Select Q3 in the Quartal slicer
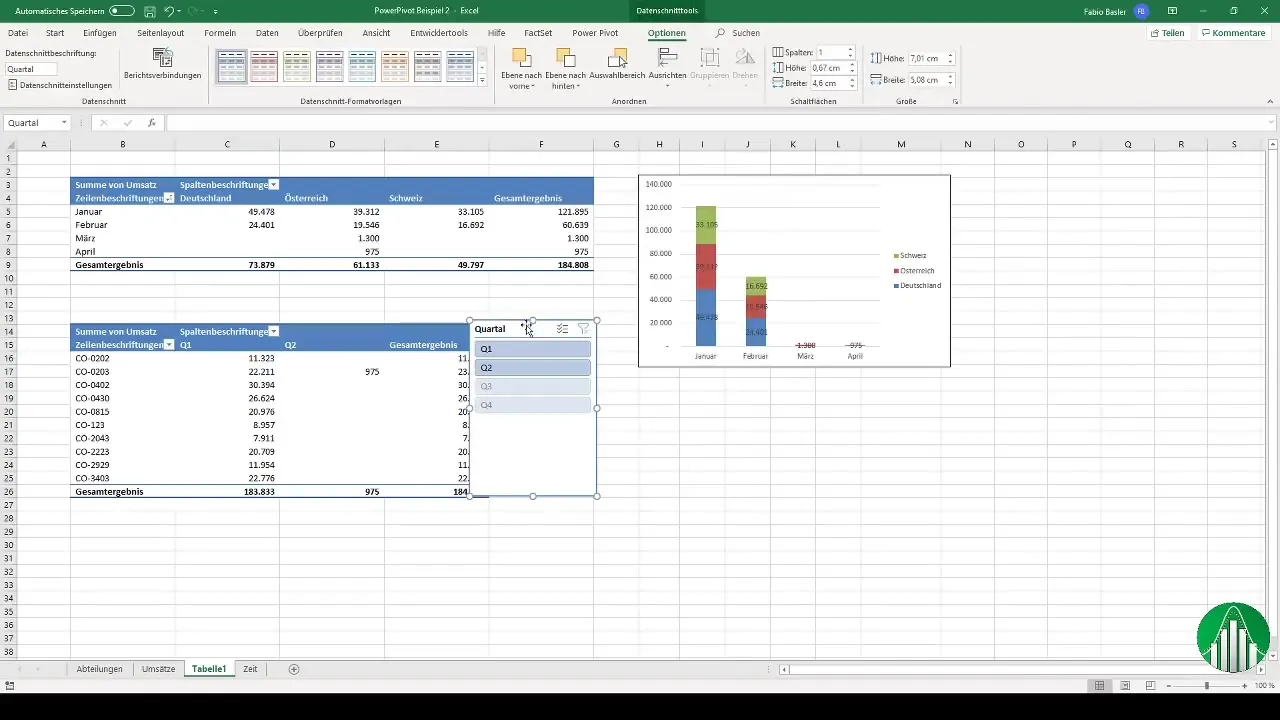The image size is (1280, 720). coord(533,386)
